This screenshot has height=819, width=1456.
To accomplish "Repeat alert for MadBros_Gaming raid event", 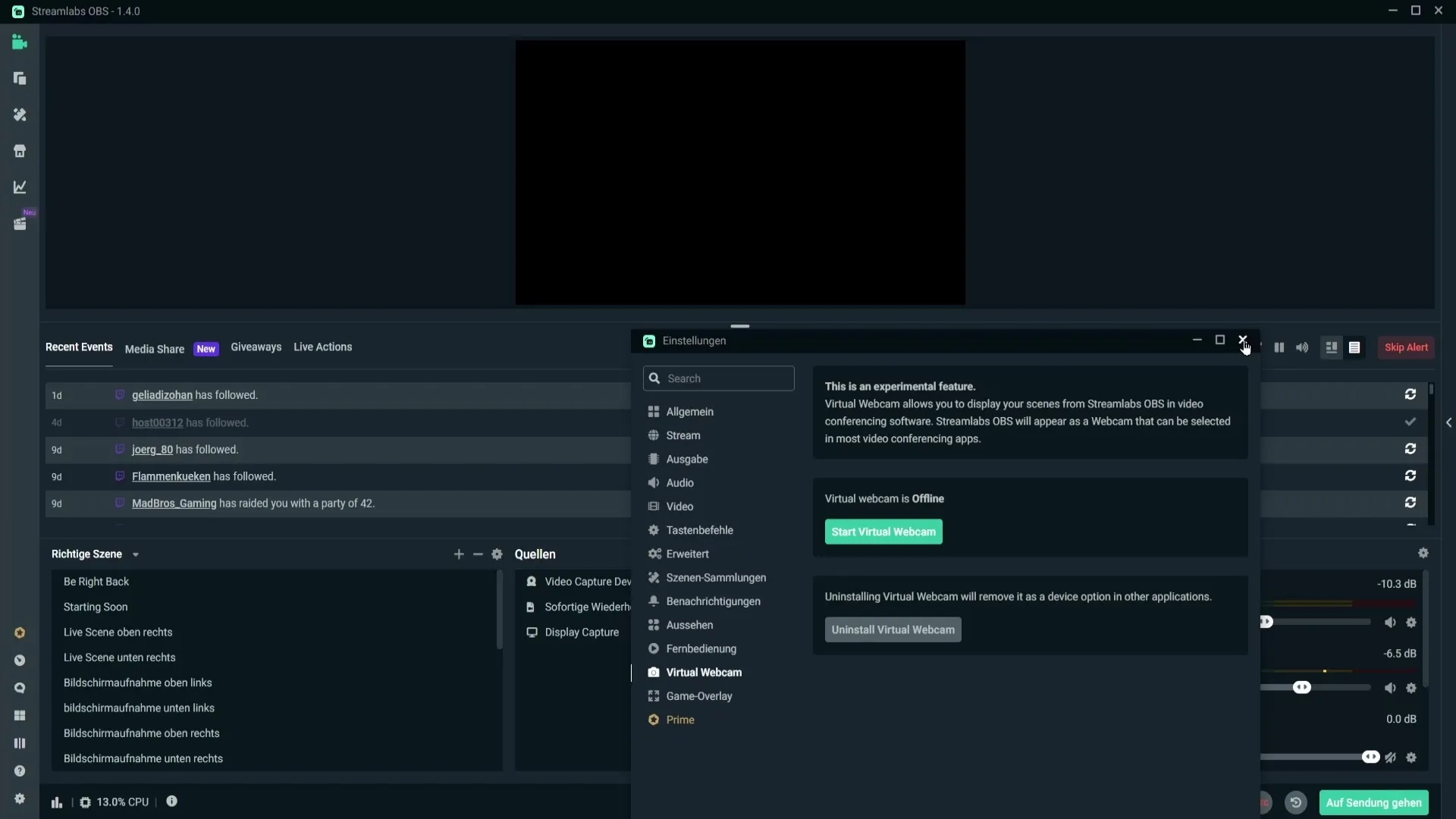I will click(1410, 503).
